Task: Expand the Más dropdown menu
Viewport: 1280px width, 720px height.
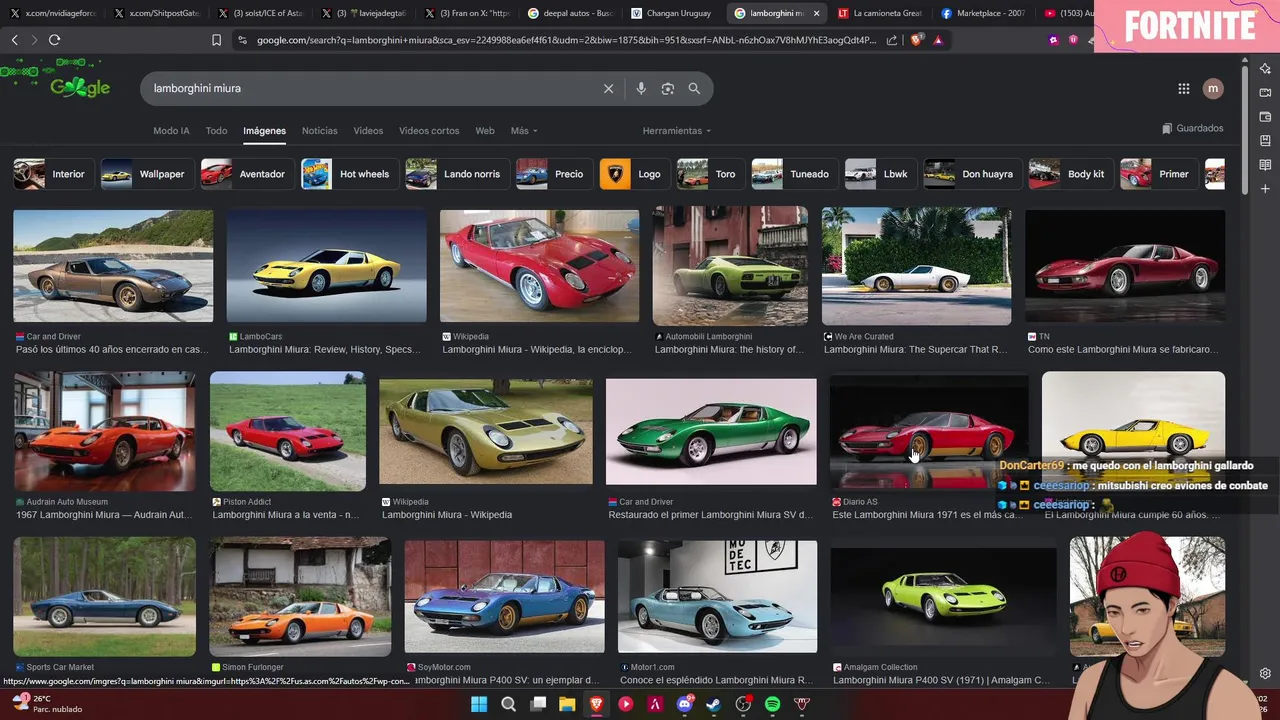Action: (x=524, y=131)
